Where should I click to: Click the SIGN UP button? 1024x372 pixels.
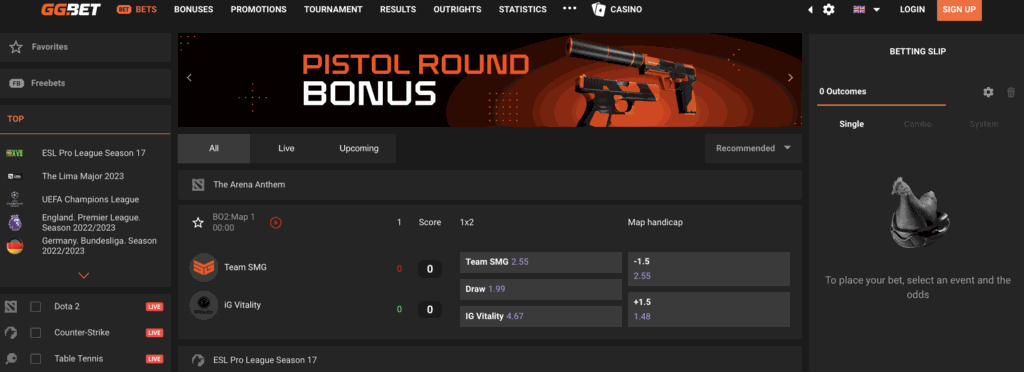tap(959, 10)
